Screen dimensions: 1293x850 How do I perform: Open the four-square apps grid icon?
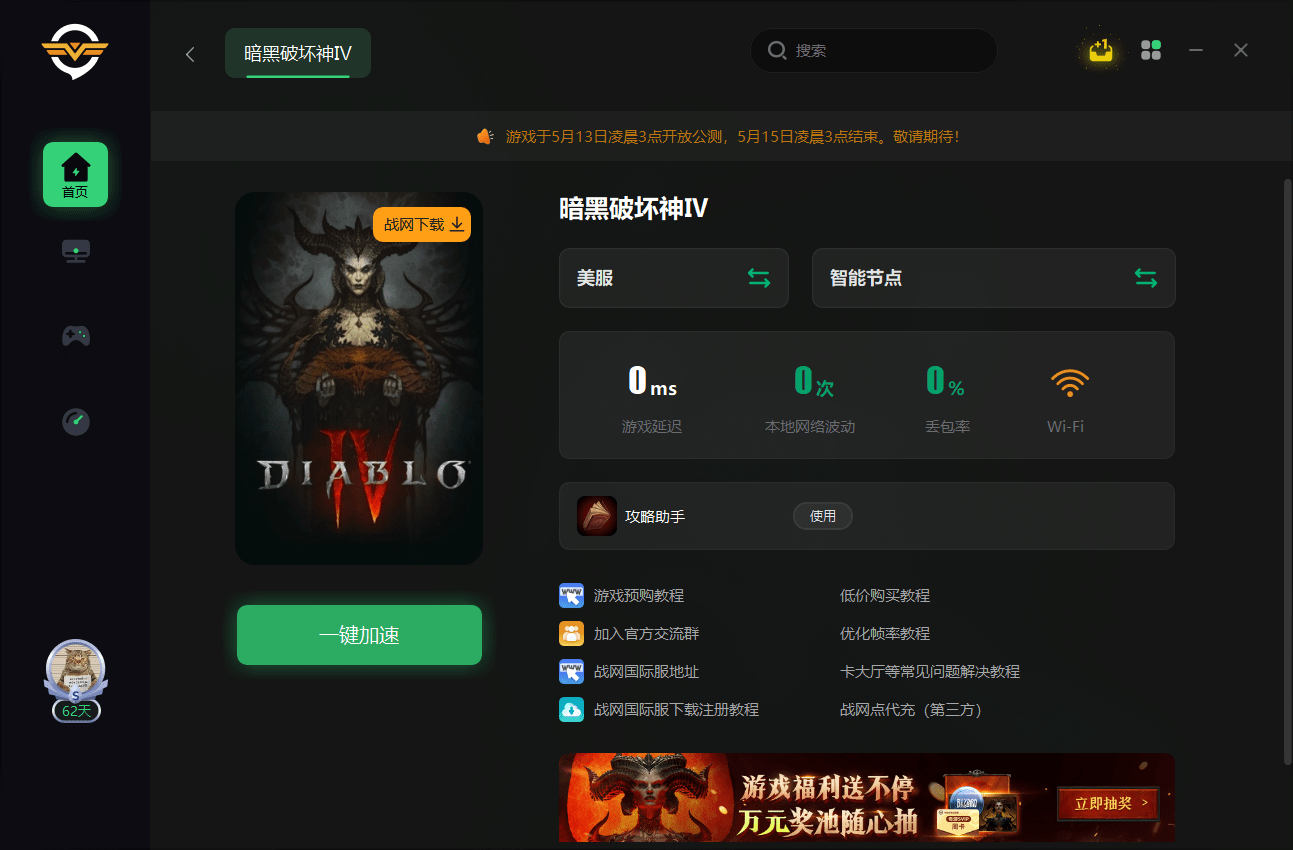[x=1151, y=50]
